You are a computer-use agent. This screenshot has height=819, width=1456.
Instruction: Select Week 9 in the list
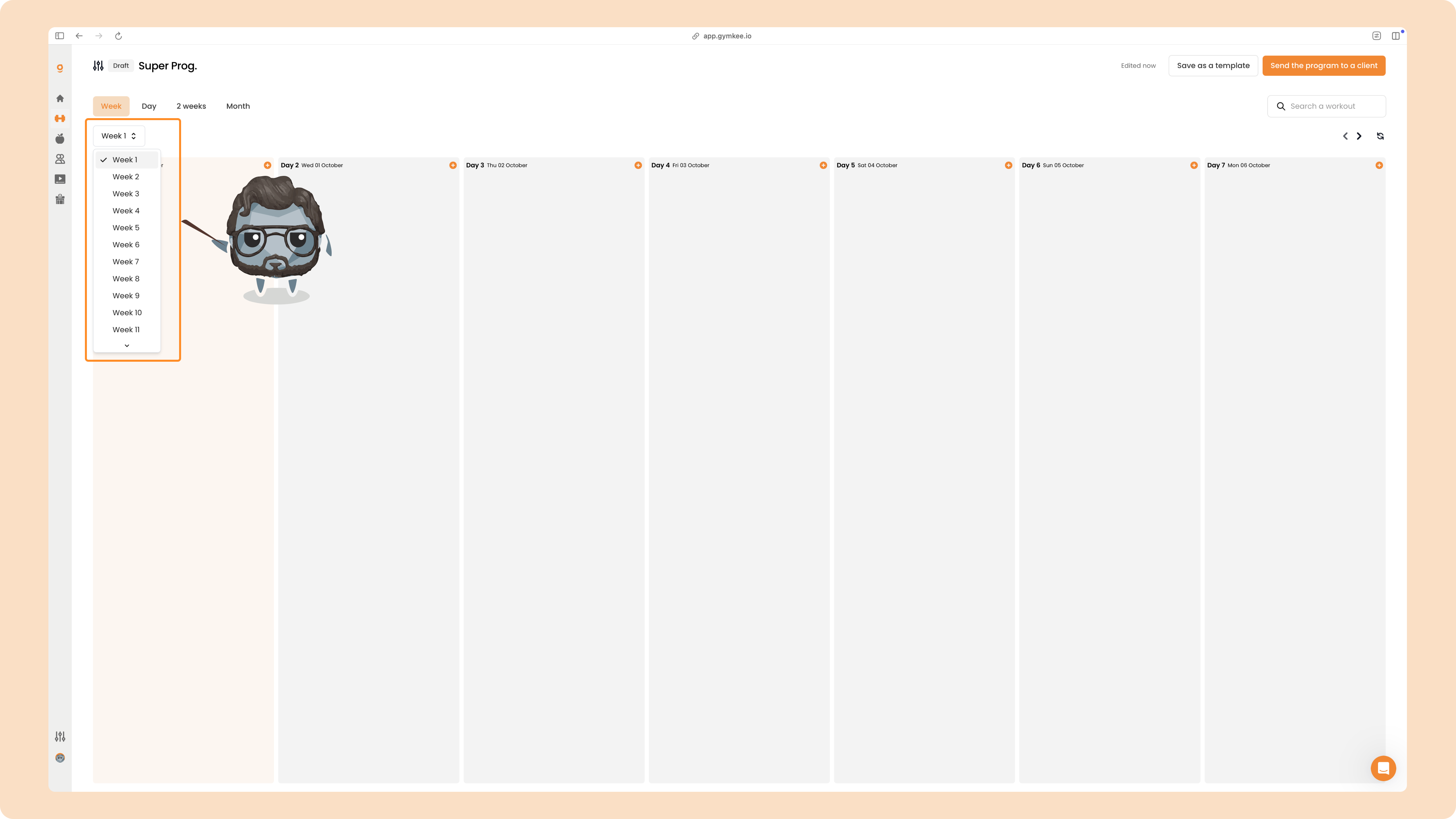pyautogui.click(x=127, y=295)
